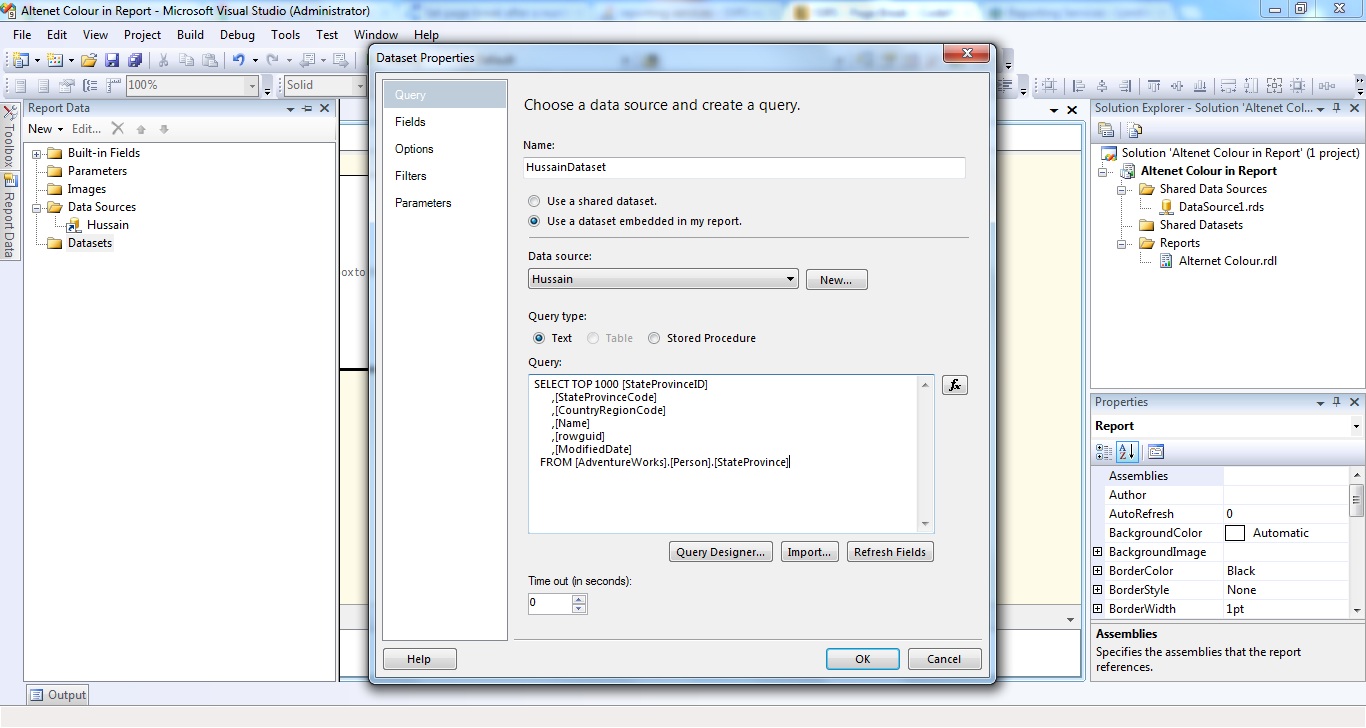Screen dimensions: 1366x728
Task: Click the Query Designer button
Action: [720, 551]
